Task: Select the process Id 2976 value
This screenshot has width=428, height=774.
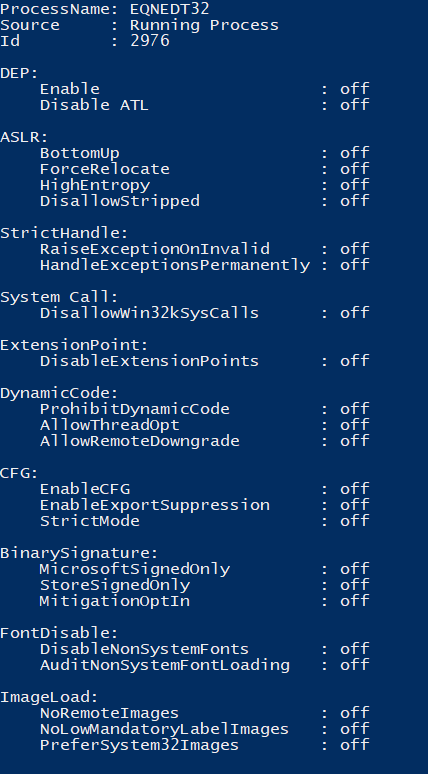Action: click(x=150, y=40)
